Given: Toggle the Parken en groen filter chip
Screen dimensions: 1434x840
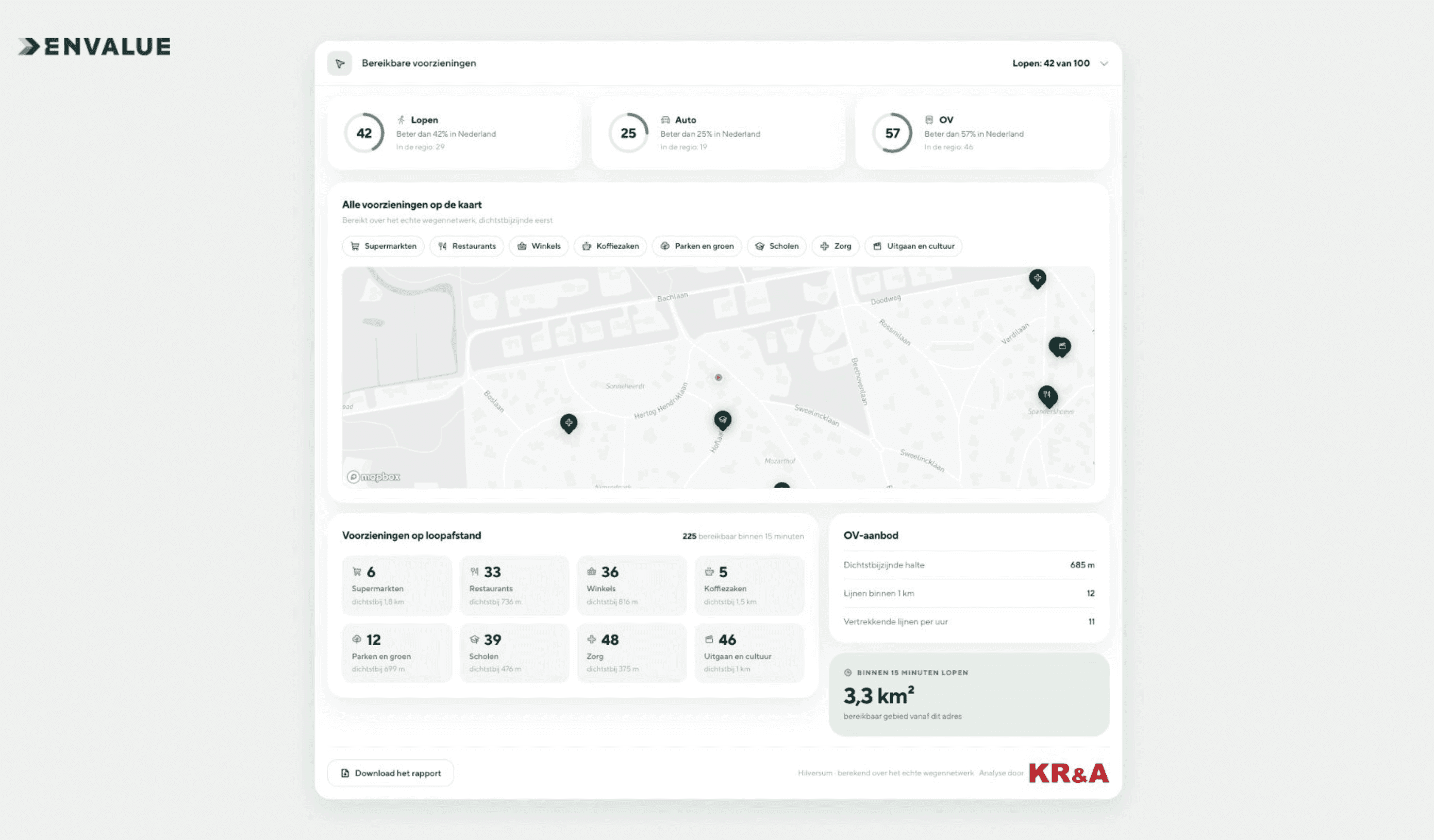Looking at the screenshot, I should pos(696,246).
